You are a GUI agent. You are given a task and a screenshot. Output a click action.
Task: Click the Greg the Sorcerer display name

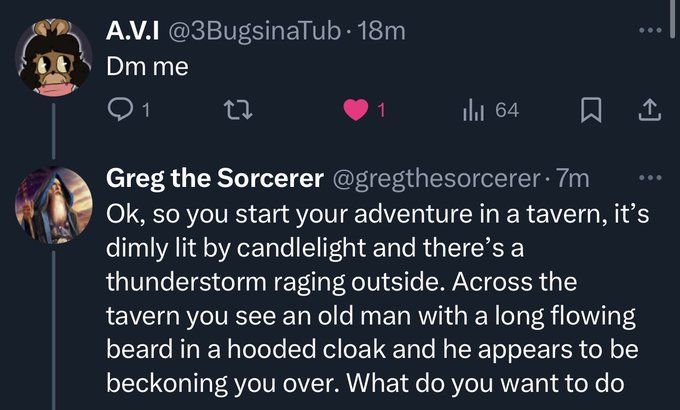click(214, 180)
